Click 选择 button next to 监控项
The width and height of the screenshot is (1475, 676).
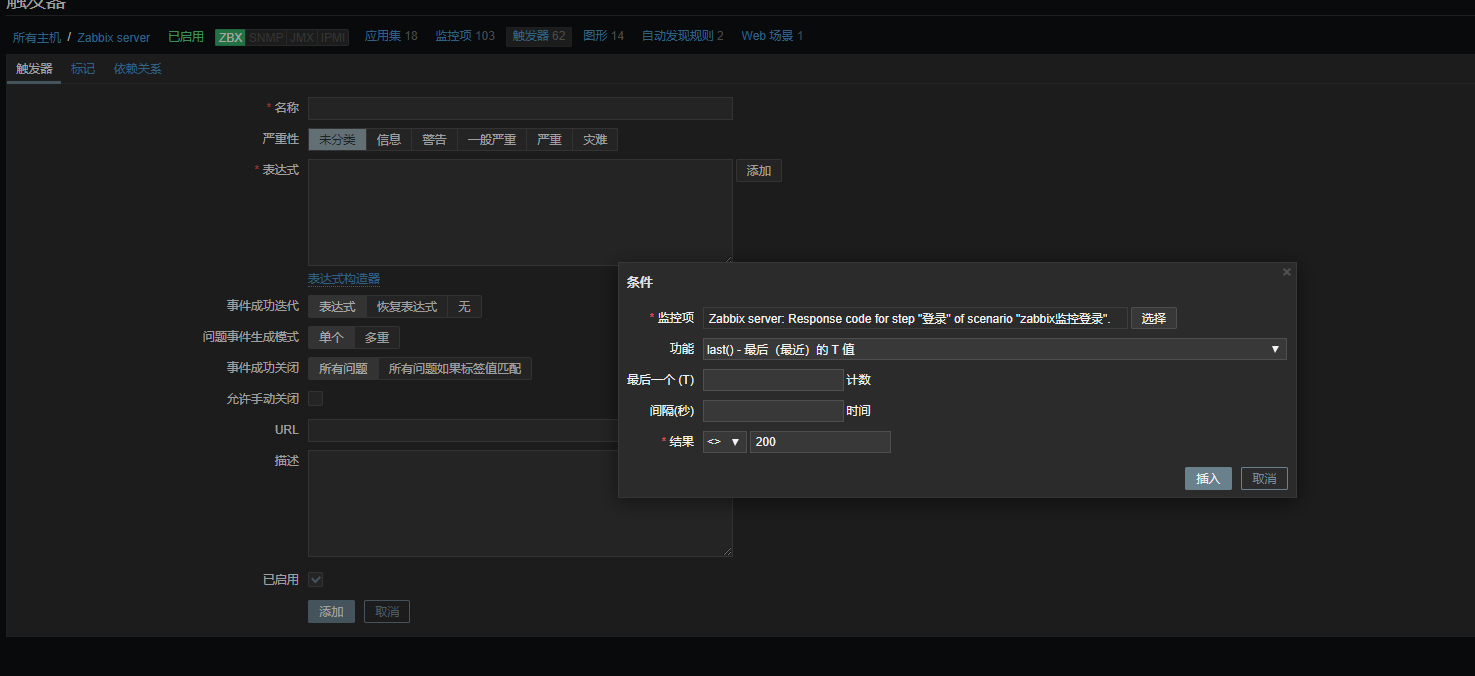click(x=1153, y=318)
